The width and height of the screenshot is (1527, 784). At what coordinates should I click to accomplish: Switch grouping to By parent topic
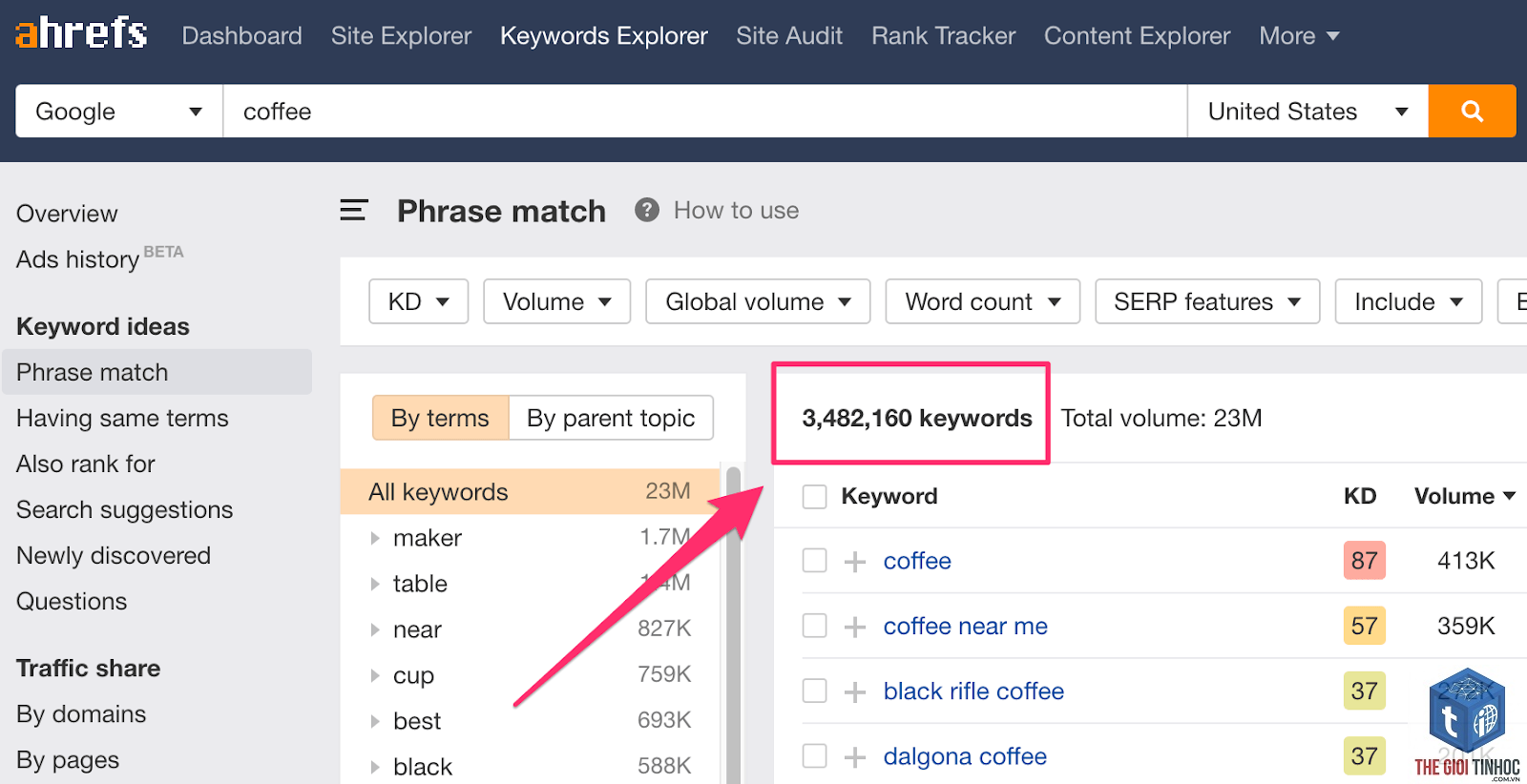coord(611,418)
